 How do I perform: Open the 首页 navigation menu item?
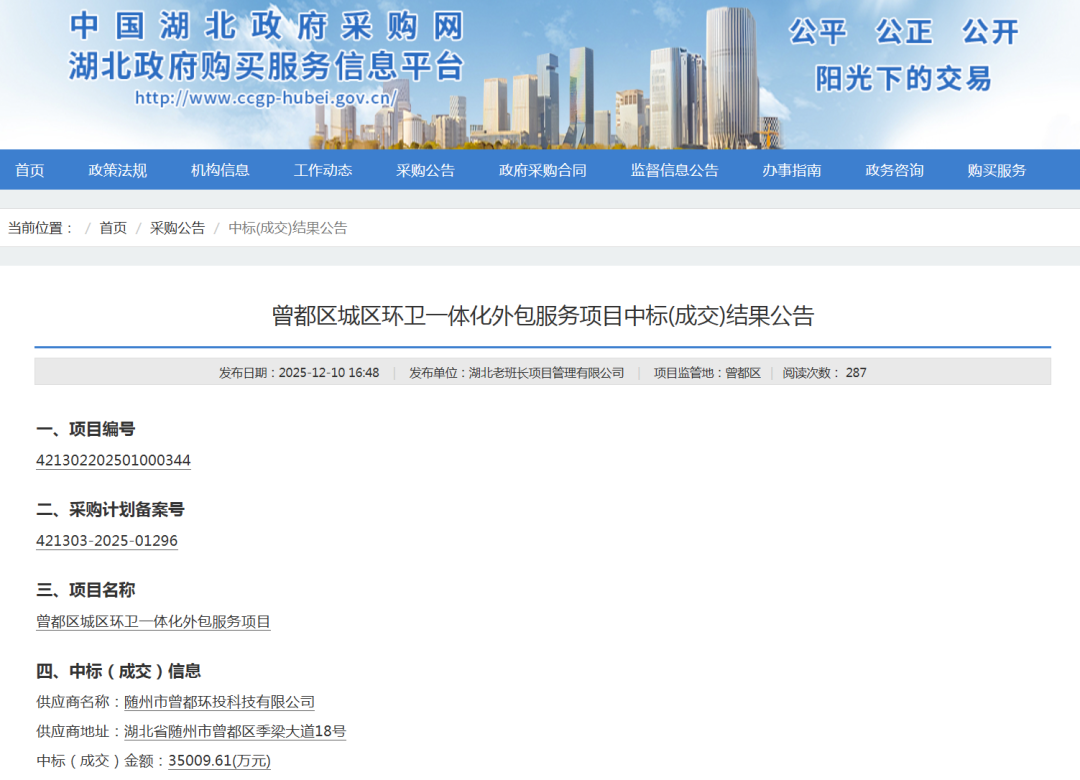click(30, 170)
